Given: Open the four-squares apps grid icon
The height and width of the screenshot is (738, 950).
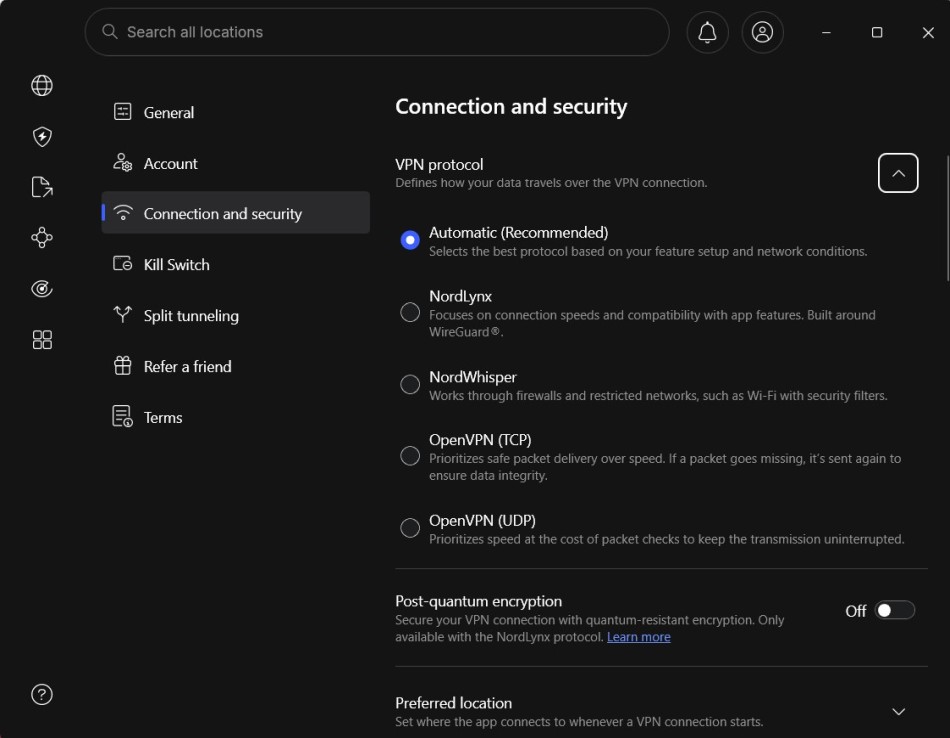Looking at the screenshot, I should point(42,339).
